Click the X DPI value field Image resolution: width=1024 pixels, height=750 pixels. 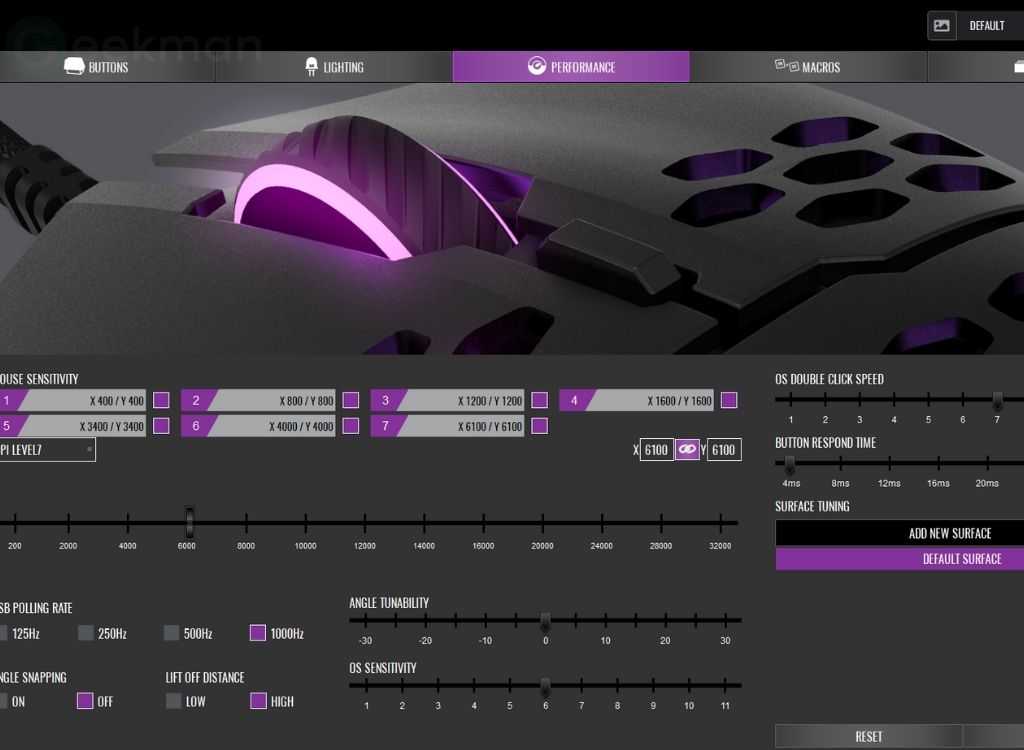[656, 450]
